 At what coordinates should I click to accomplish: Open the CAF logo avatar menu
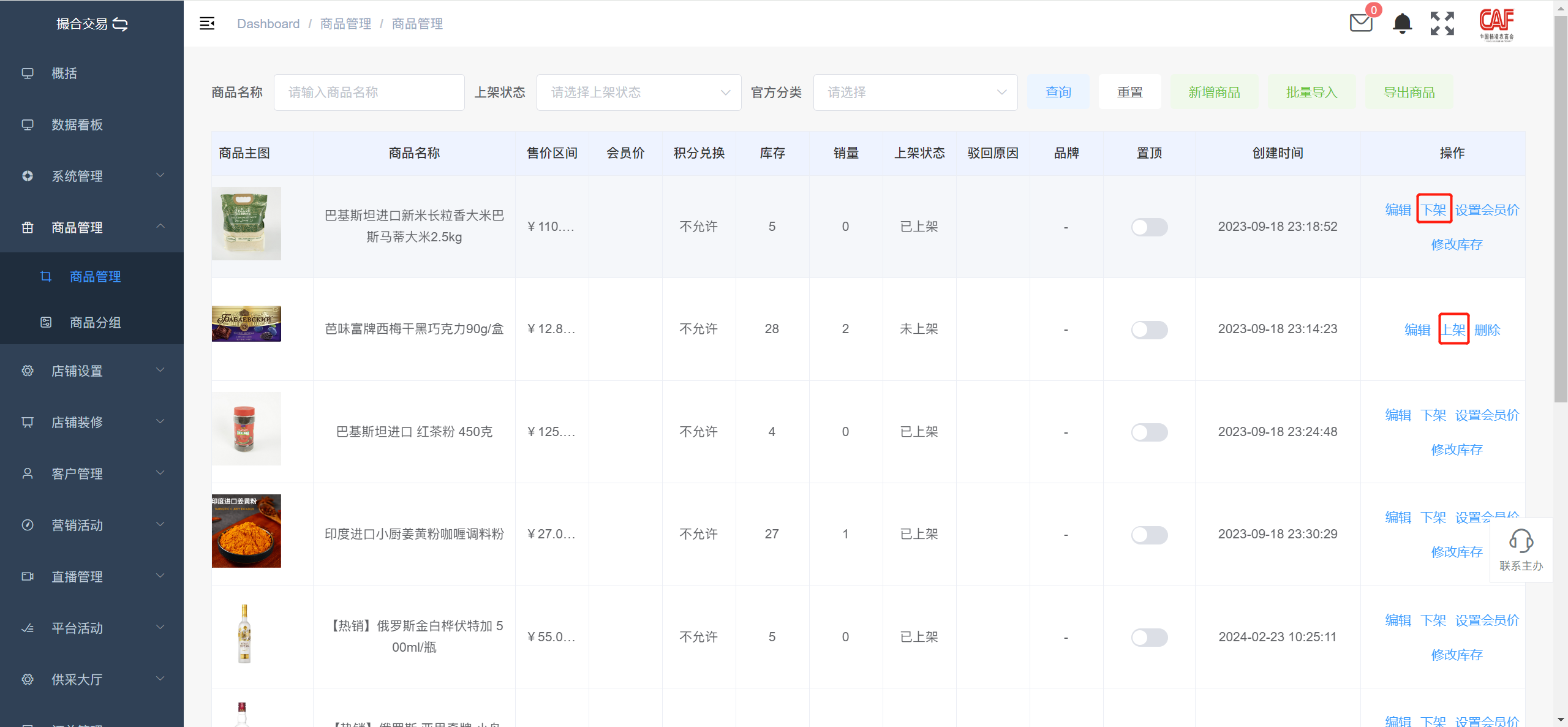[1496, 23]
